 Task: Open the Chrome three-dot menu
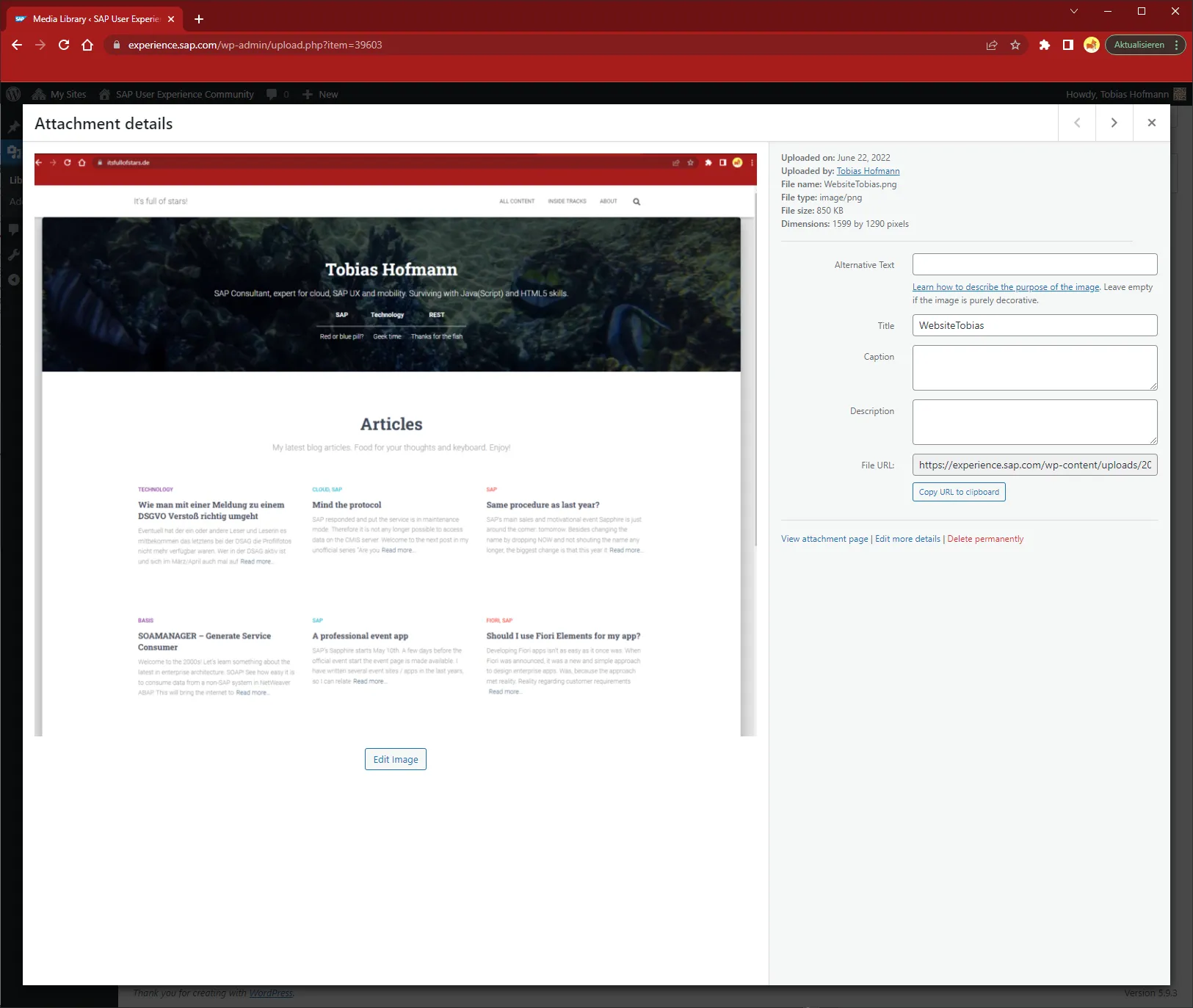coord(1176,45)
